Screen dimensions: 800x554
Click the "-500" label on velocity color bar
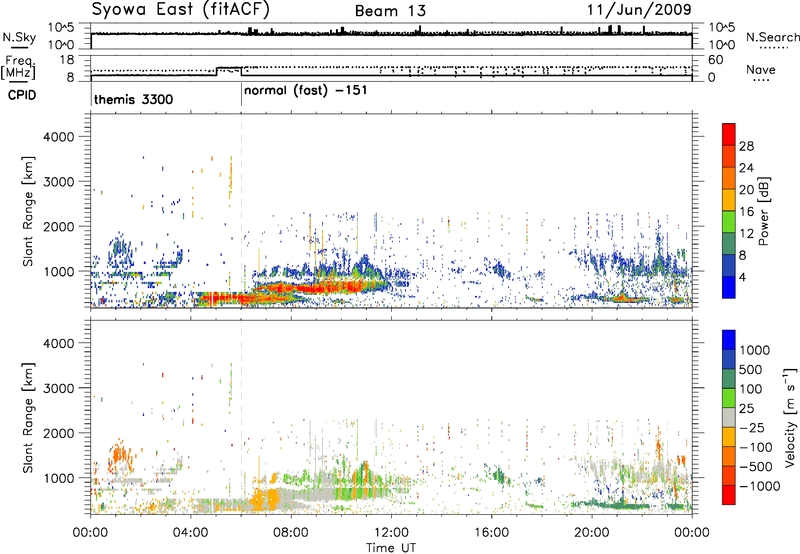point(755,466)
